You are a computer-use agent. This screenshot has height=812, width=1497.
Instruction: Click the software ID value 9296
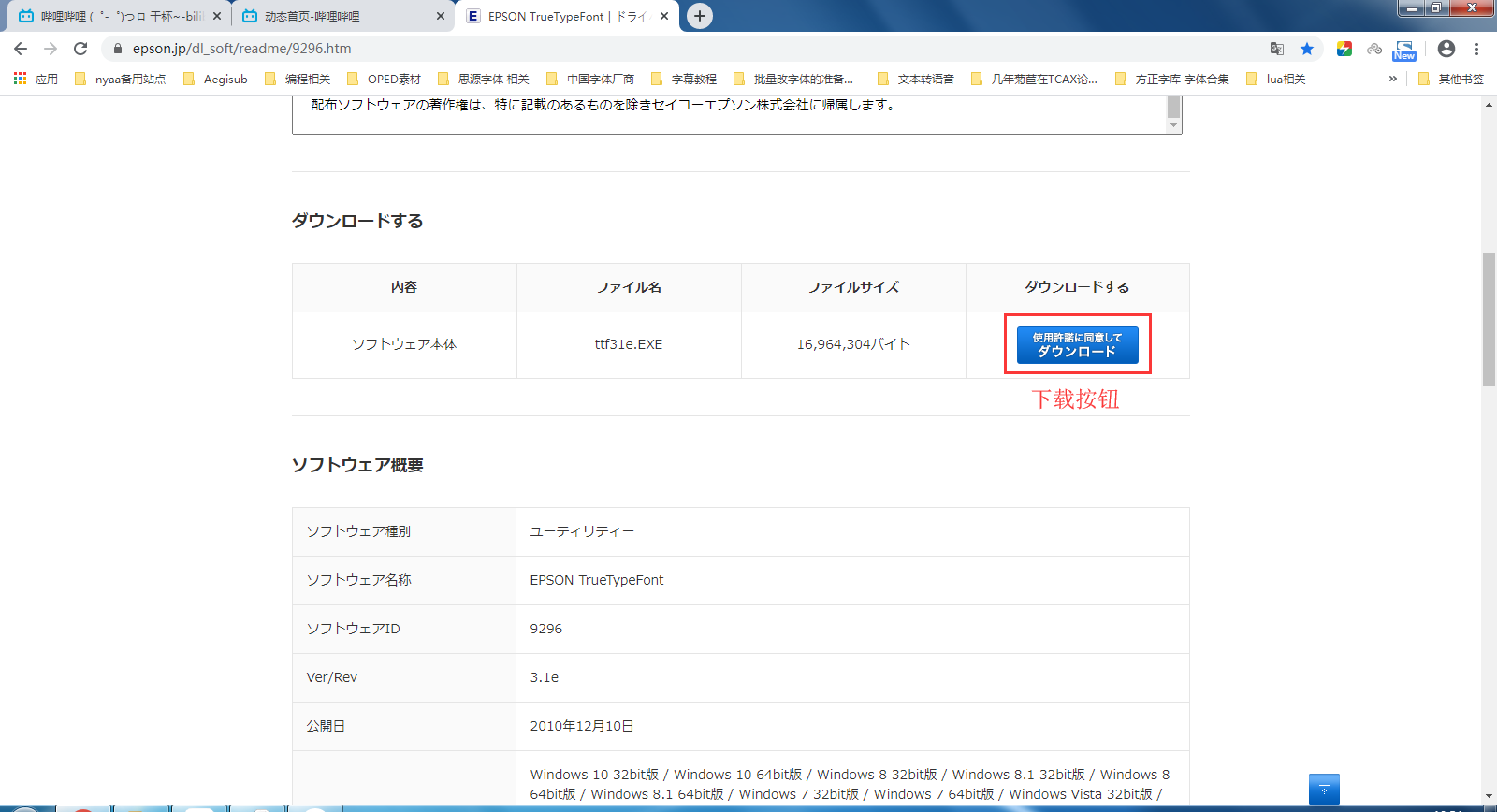tap(546, 629)
